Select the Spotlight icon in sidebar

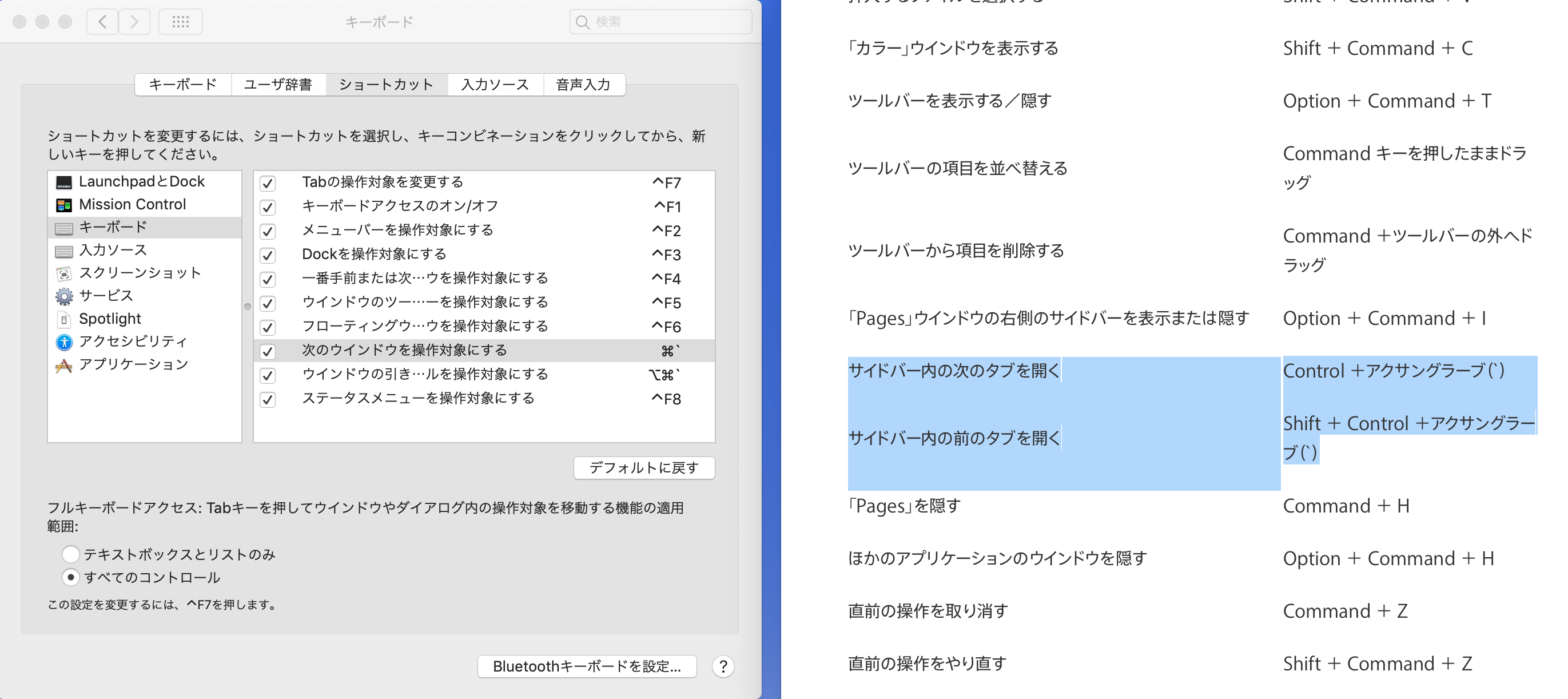click(64, 319)
